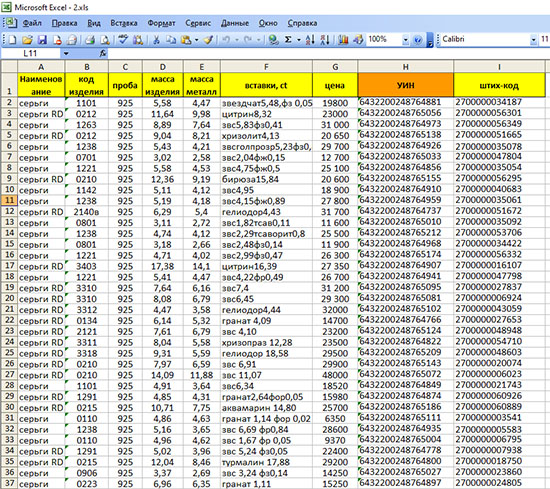
Task: Open the Paste options dropdown arrow
Action: (196, 40)
